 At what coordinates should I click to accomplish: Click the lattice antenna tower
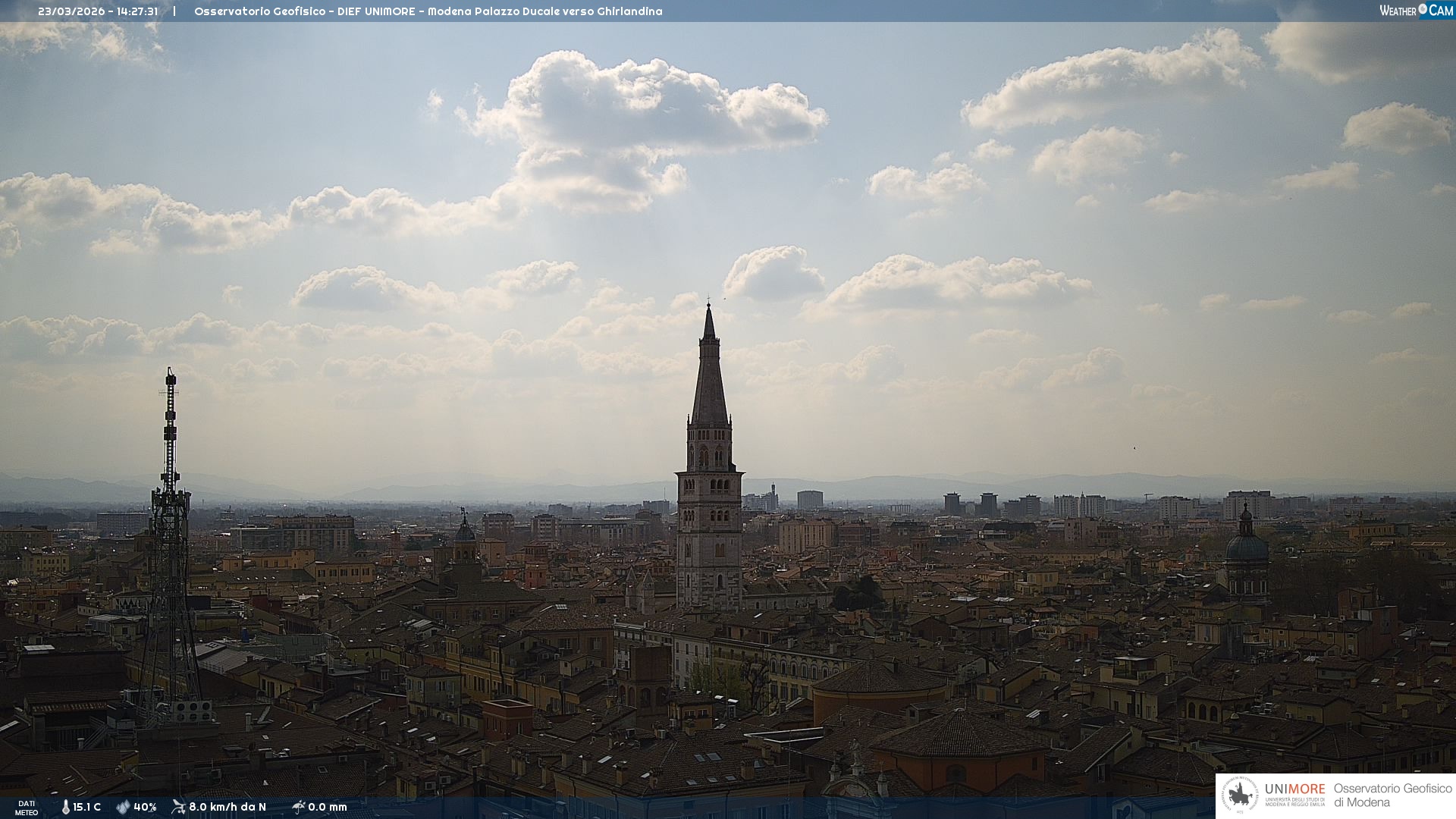[169, 531]
